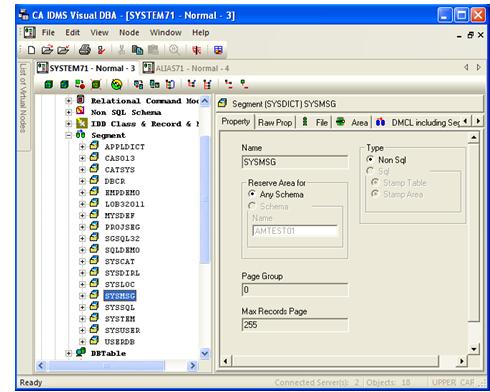Screen dimensions: 490x392
Task: Click the Page Group input field
Action: [295, 290]
